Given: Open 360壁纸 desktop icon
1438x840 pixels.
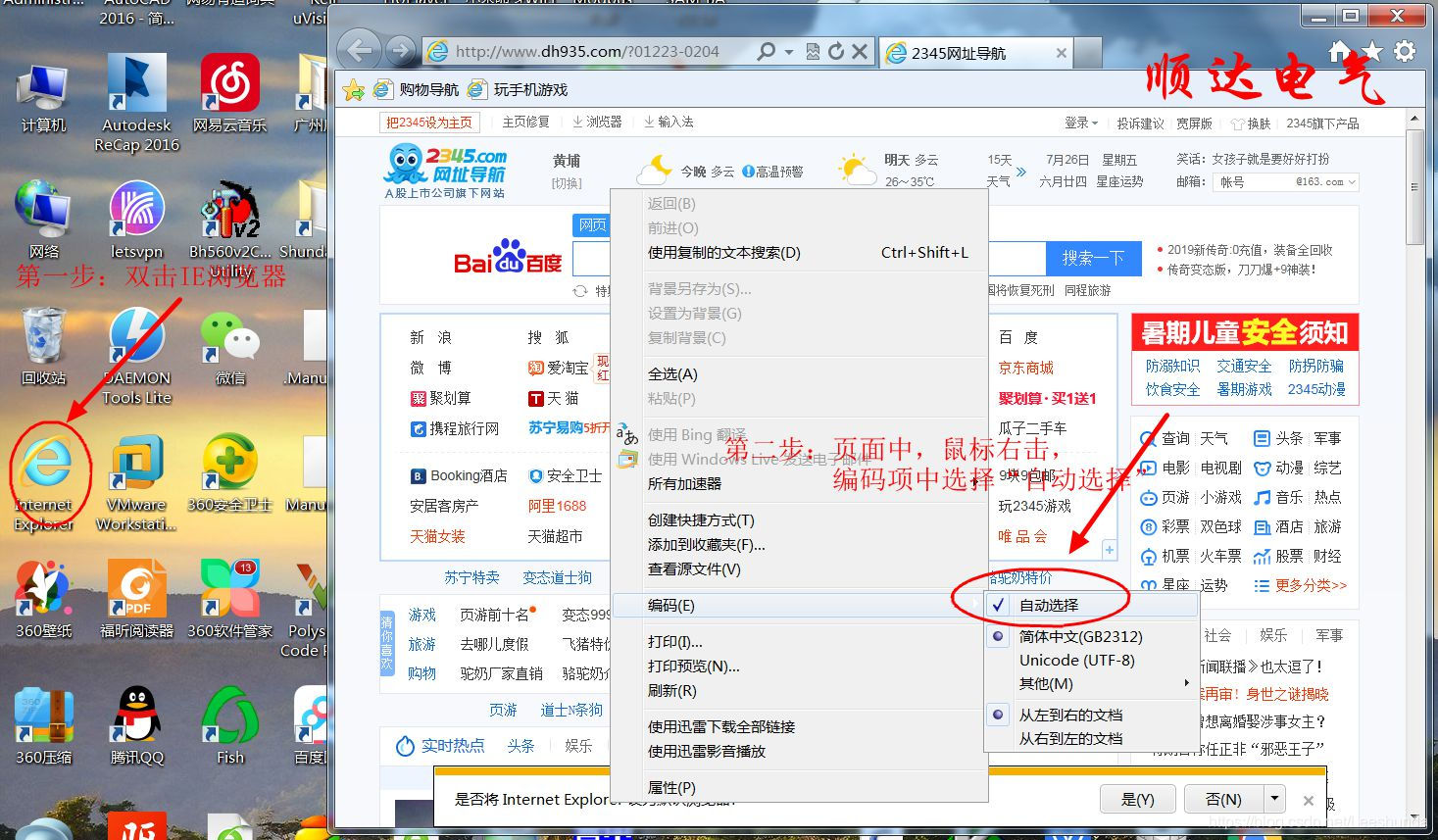Looking at the screenshot, I should coord(43,600).
